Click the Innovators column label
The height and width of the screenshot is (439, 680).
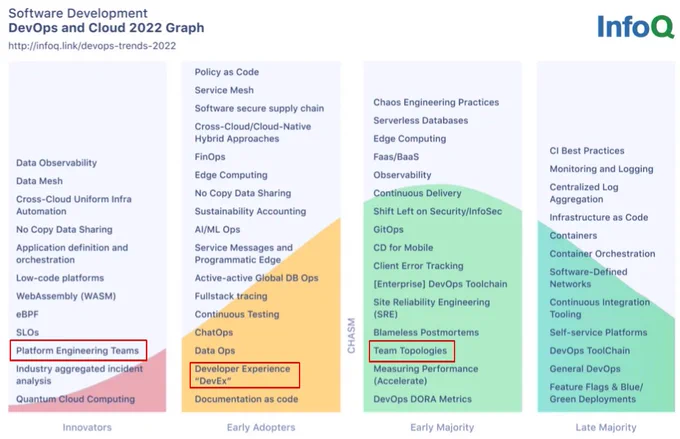click(87, 427)
